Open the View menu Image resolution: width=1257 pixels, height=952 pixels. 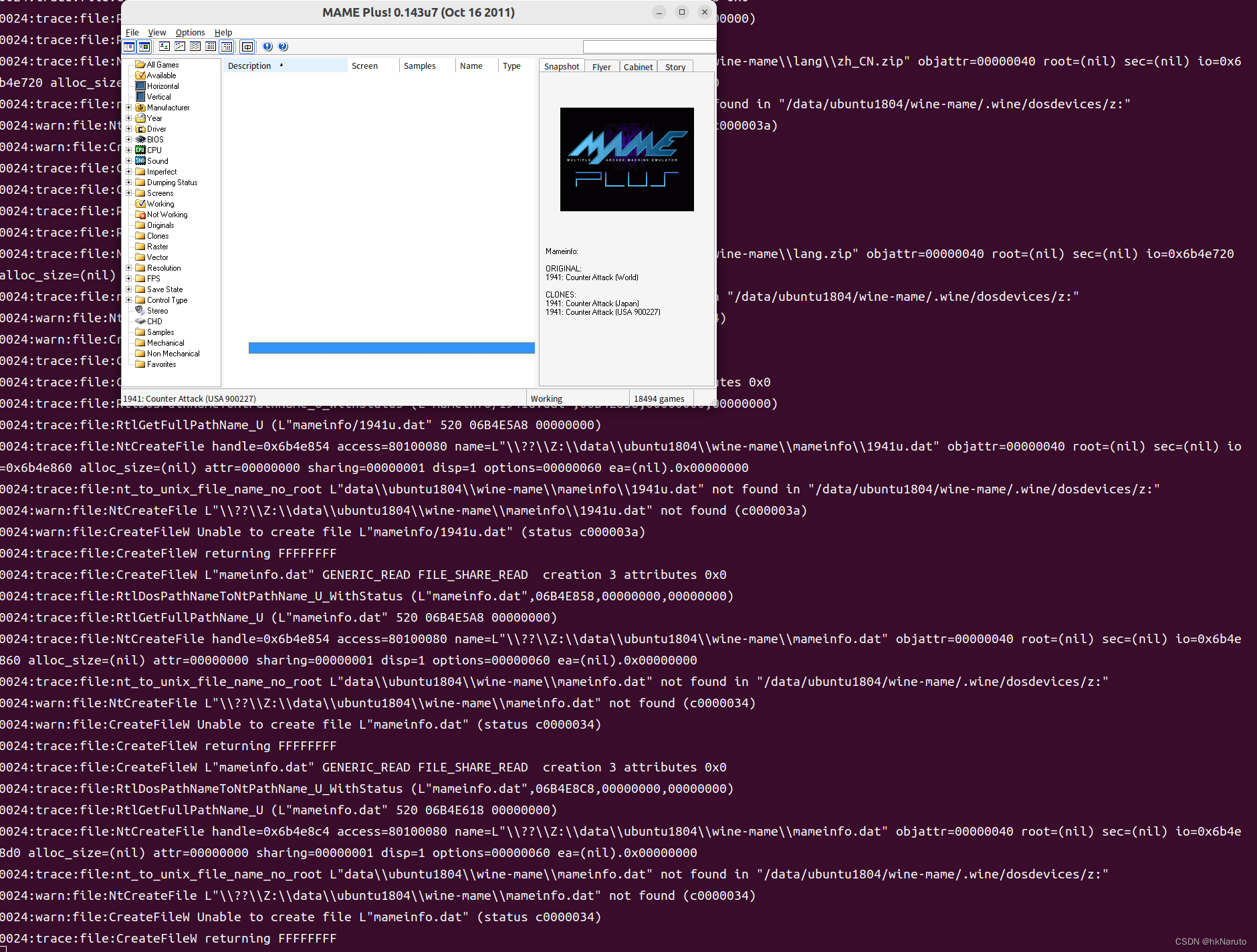coord(157,33)
